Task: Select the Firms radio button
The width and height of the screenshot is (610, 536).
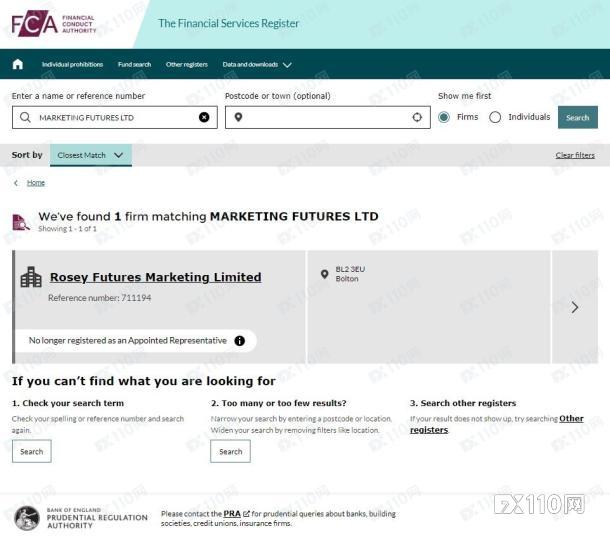Action: 444,117
